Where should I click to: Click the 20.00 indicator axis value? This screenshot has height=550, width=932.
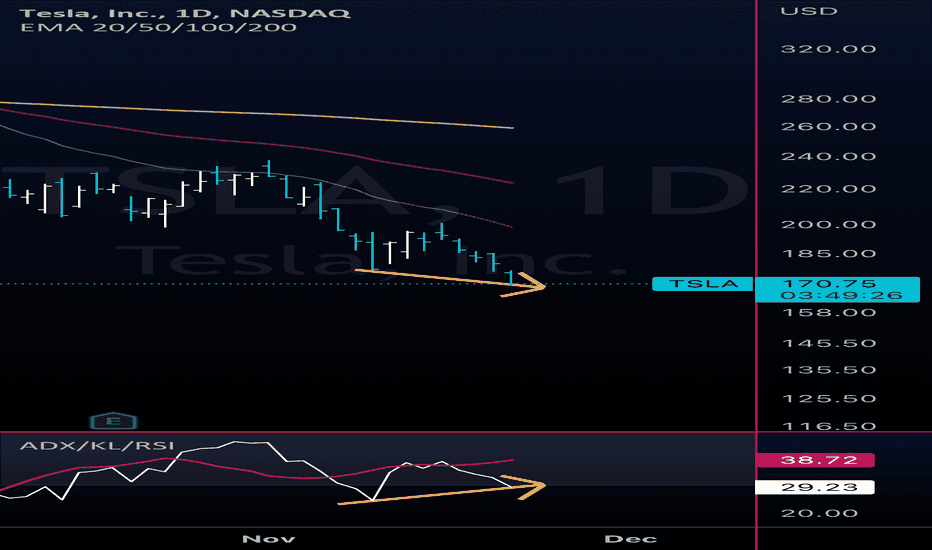coord(819,513)
